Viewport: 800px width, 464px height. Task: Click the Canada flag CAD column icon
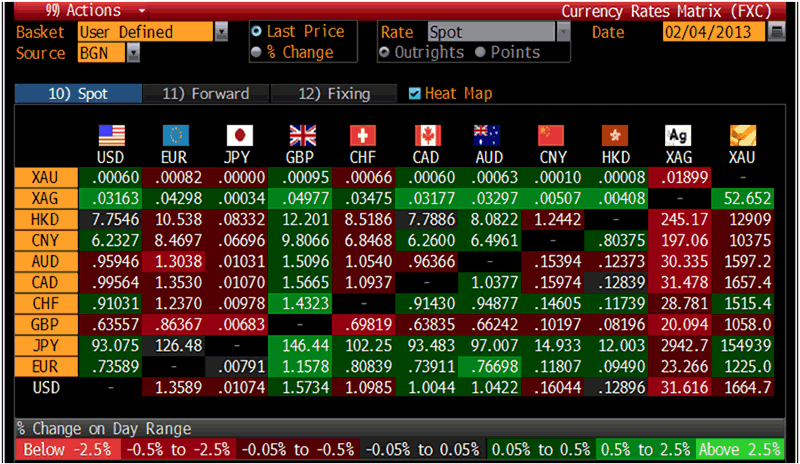pyautogui.click(x=426, y=135)
